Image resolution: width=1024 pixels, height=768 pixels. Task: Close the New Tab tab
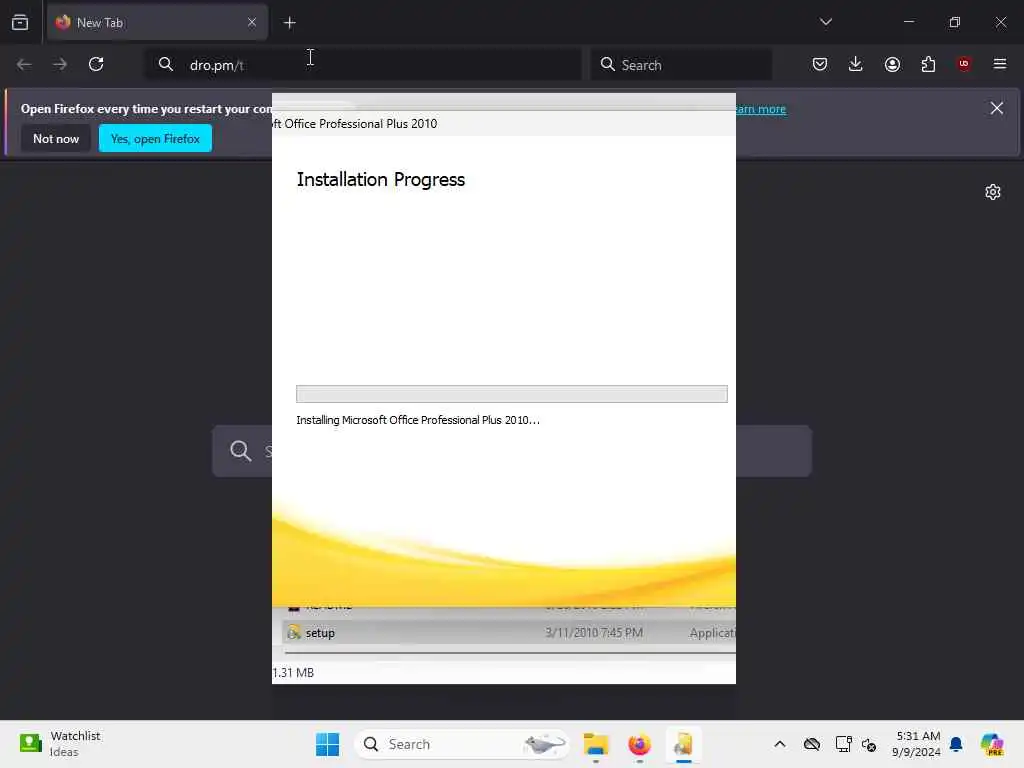point(252,22)
